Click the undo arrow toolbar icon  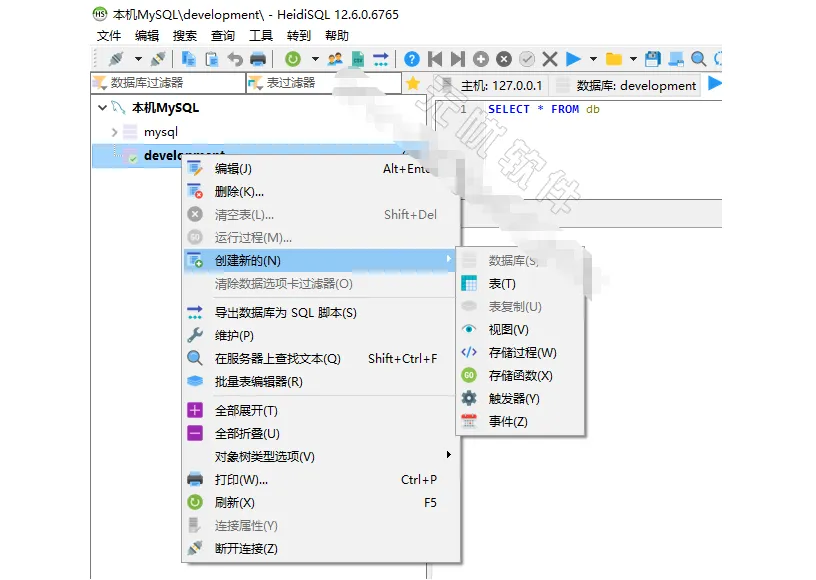[235, 59]
